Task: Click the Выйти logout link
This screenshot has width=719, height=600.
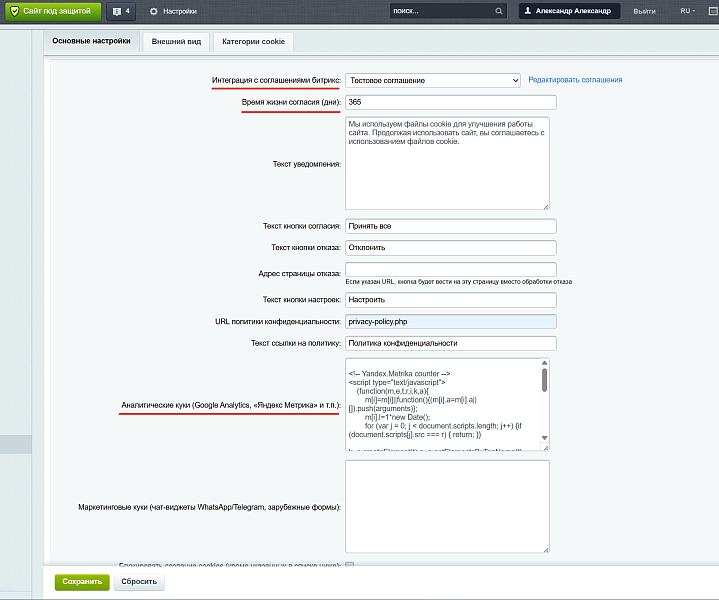Action: point(644,11)
